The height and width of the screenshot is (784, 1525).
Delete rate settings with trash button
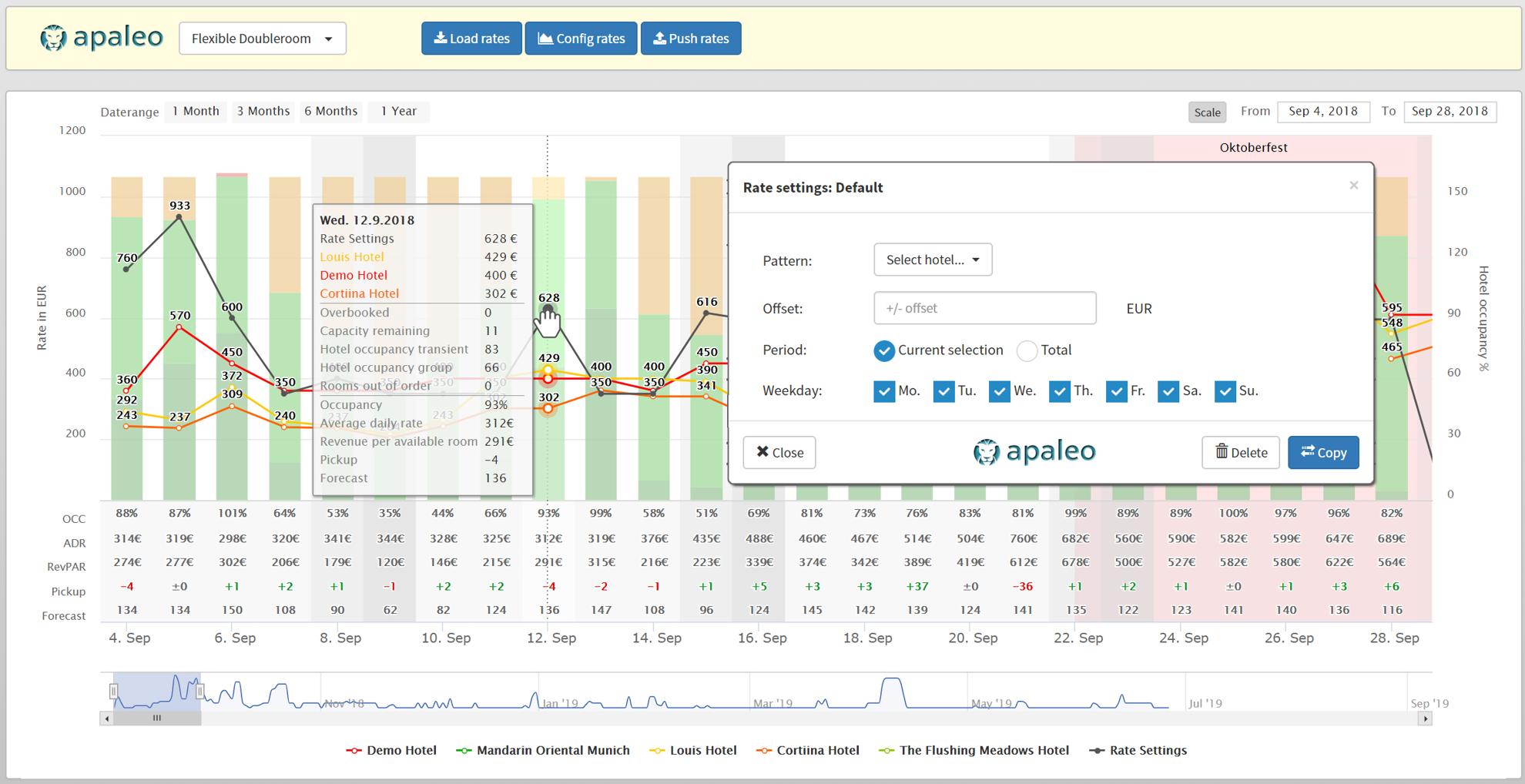coord(1240,452)
